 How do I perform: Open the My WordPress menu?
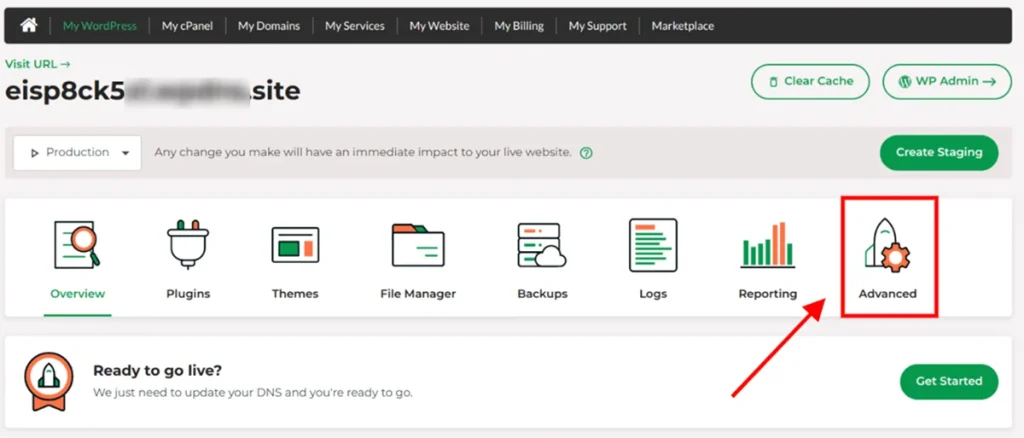(100, 26)
